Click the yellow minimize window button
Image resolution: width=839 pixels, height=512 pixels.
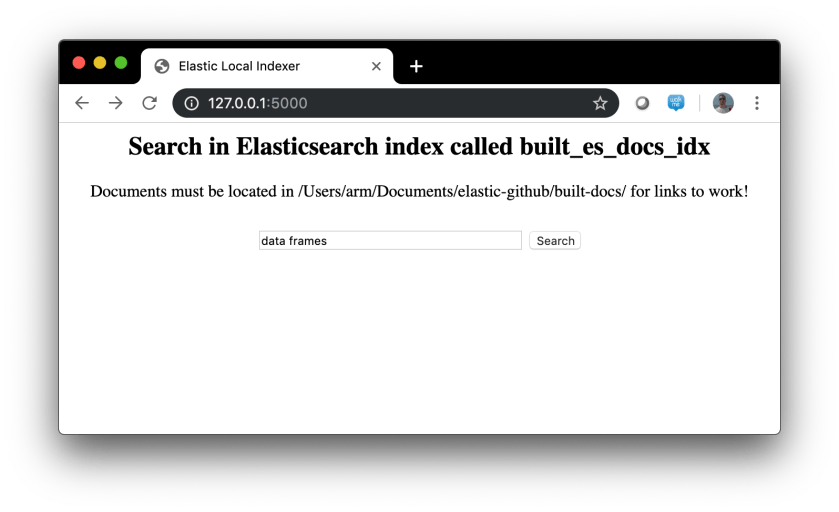pos(100,63)
